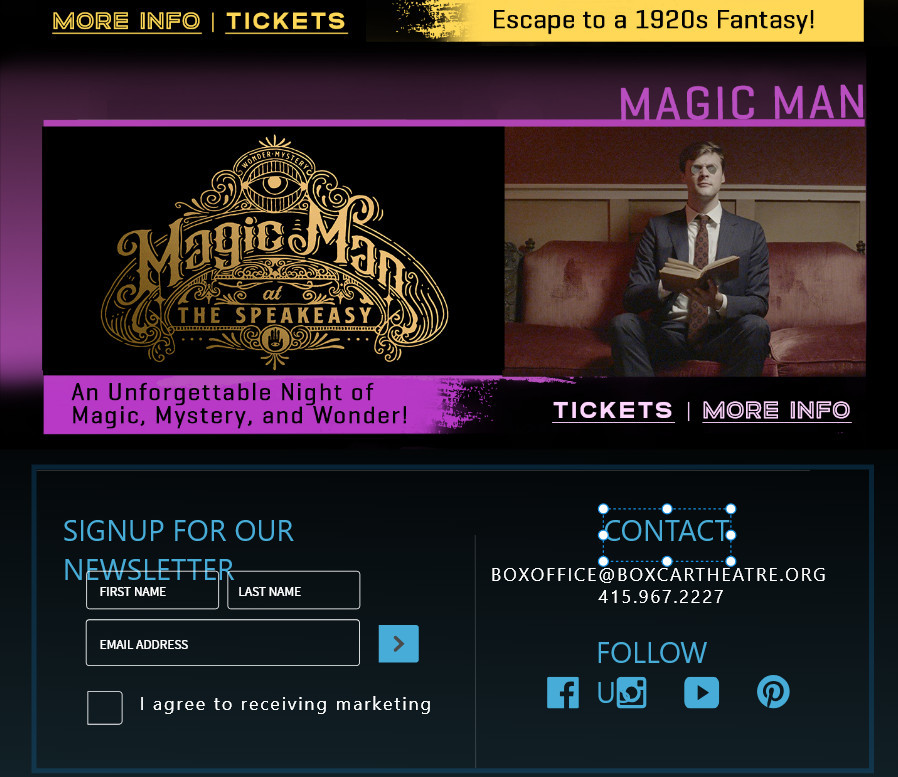This screenshot has height=777, width=898.
Task: Submit newsletter signup with arrow button
Action: point(399,644)
